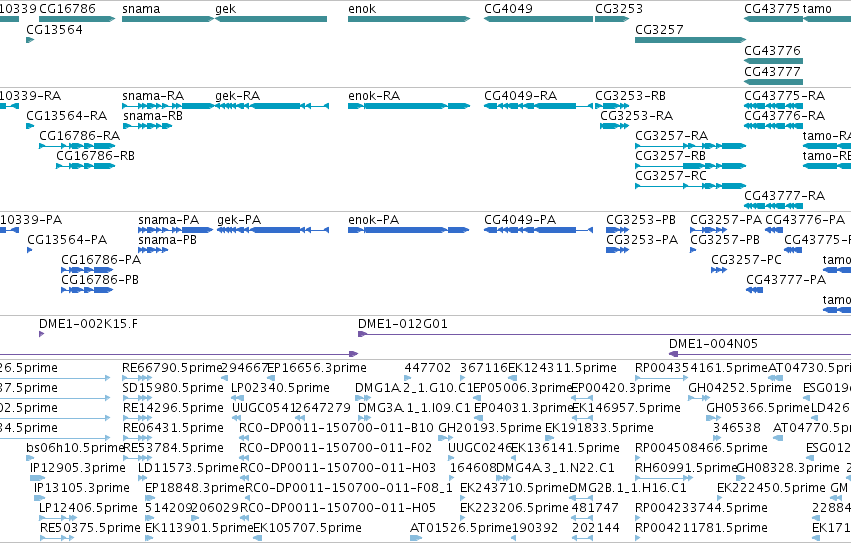Click the RP004211781.5prime EST label
The image size is (851, 543).
coord(701,528)
